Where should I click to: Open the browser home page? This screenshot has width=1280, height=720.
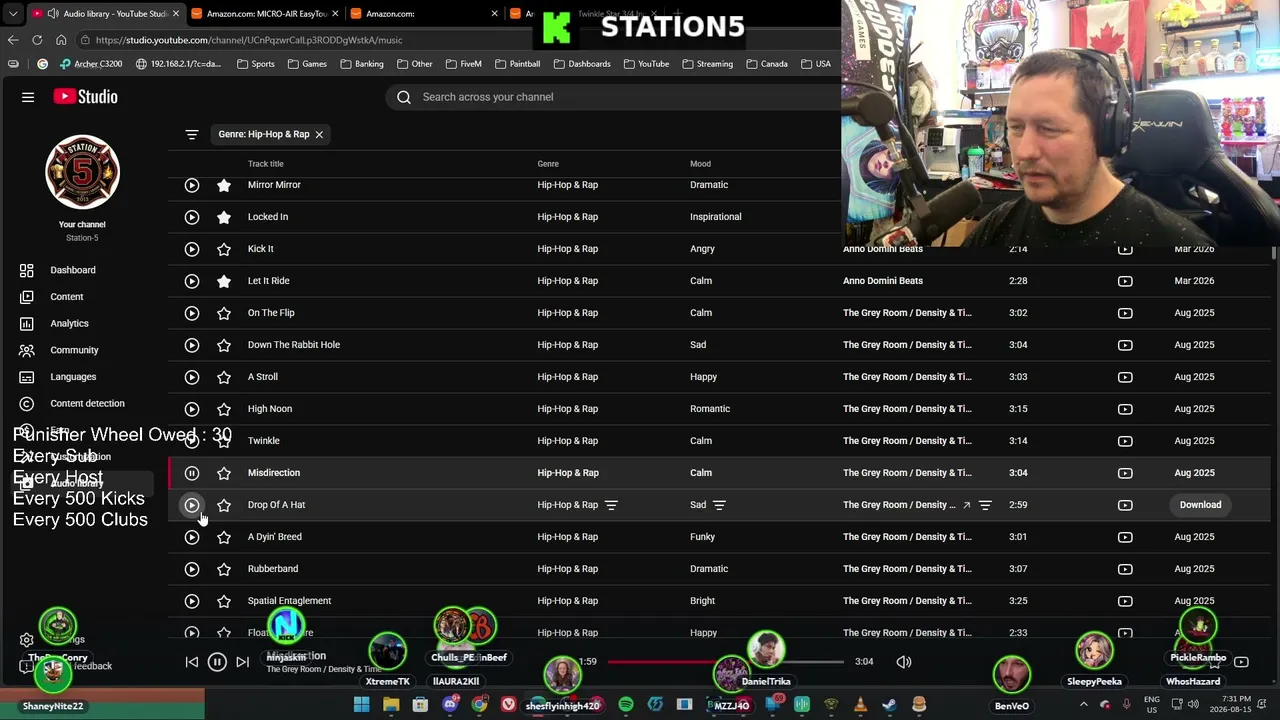click(61, 40)
